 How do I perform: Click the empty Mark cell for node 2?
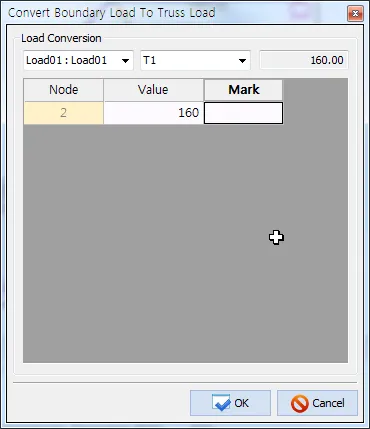coord(243,113)
